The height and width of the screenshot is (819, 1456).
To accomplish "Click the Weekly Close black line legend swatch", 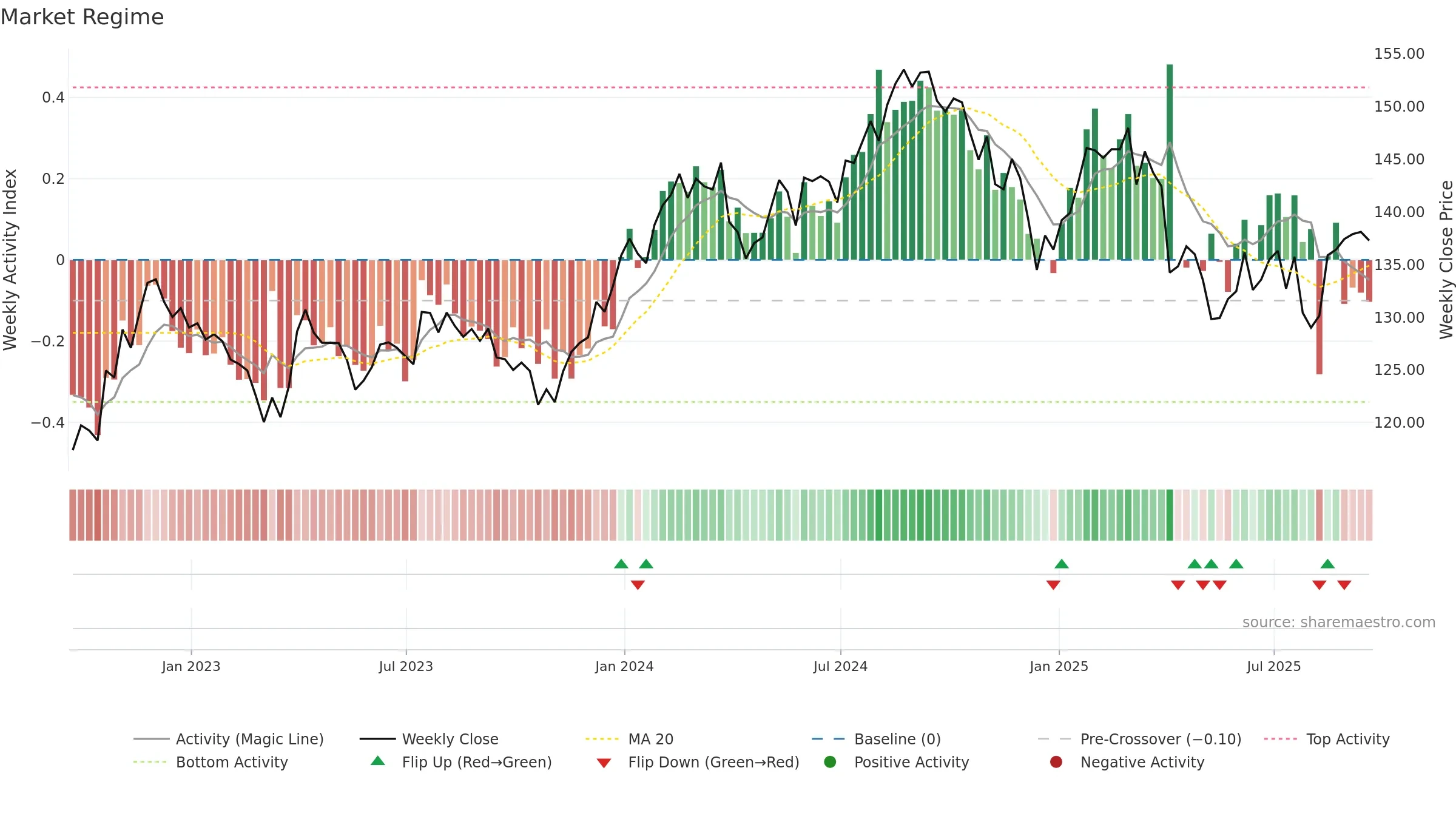I will click(377, 739).
